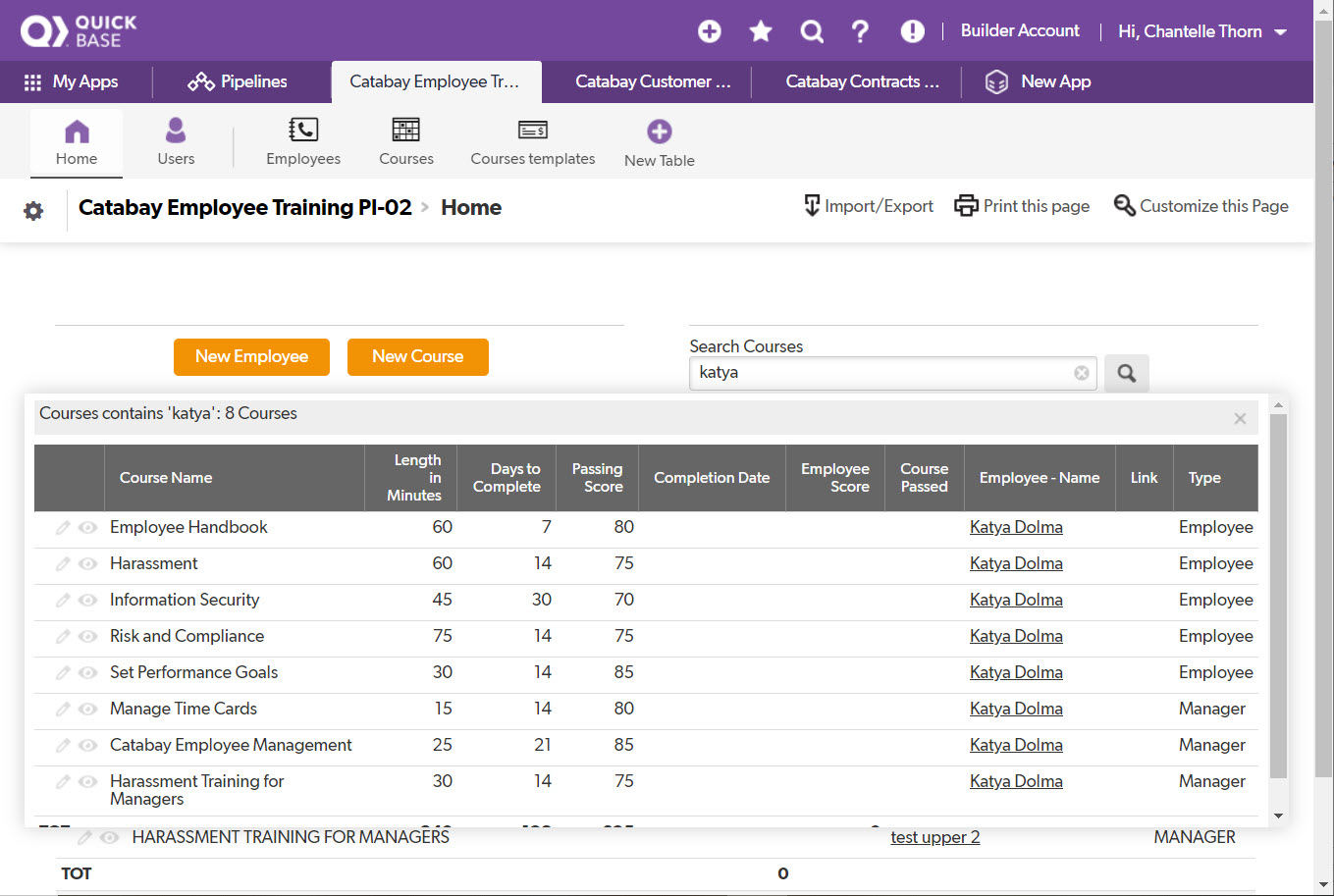The width and height of the screenshot is (1334, 896).
Task: Click into the Search Courses input field
Action: (x=879, y=373)
